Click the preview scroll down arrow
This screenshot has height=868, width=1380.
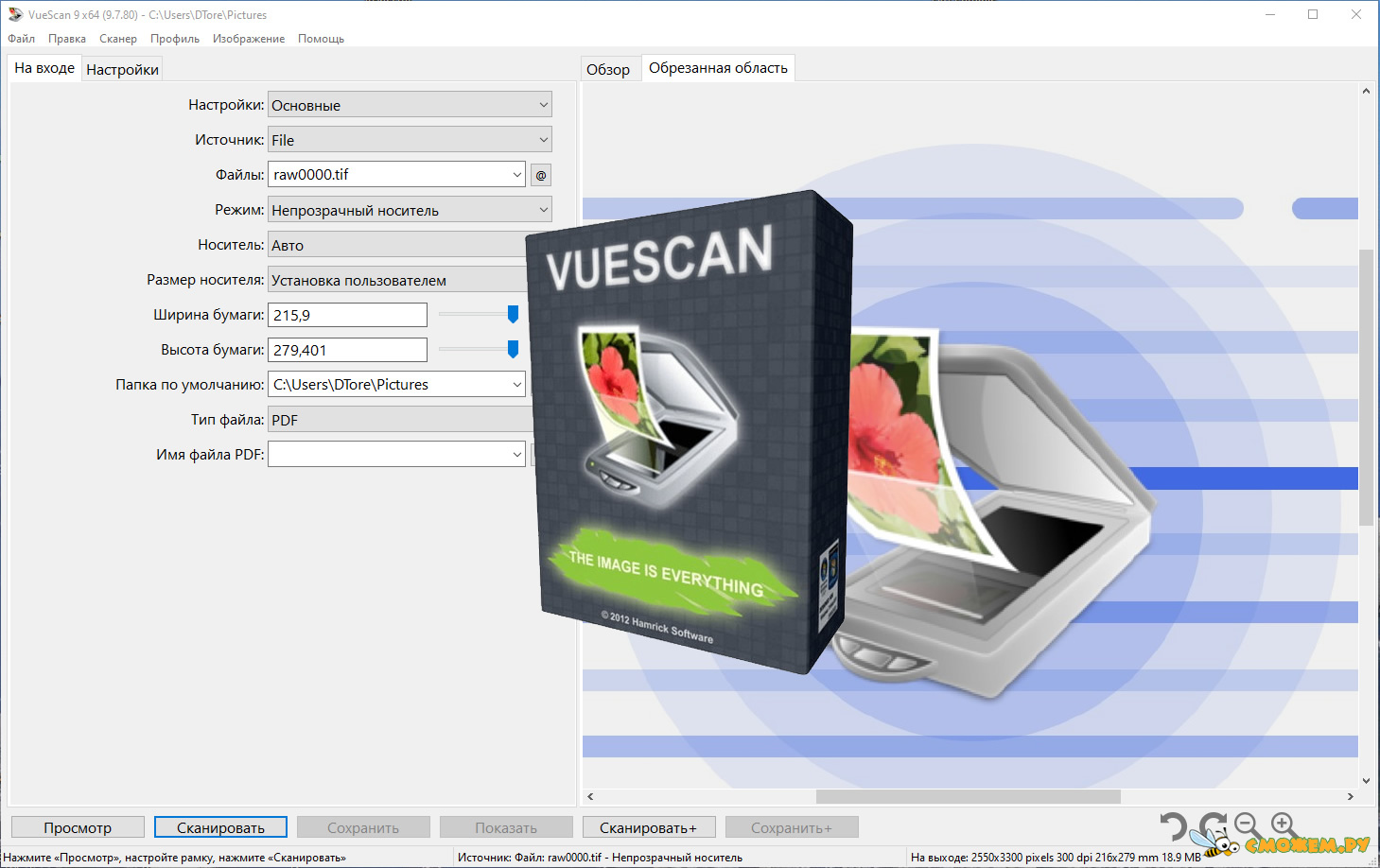(1366, 781)
